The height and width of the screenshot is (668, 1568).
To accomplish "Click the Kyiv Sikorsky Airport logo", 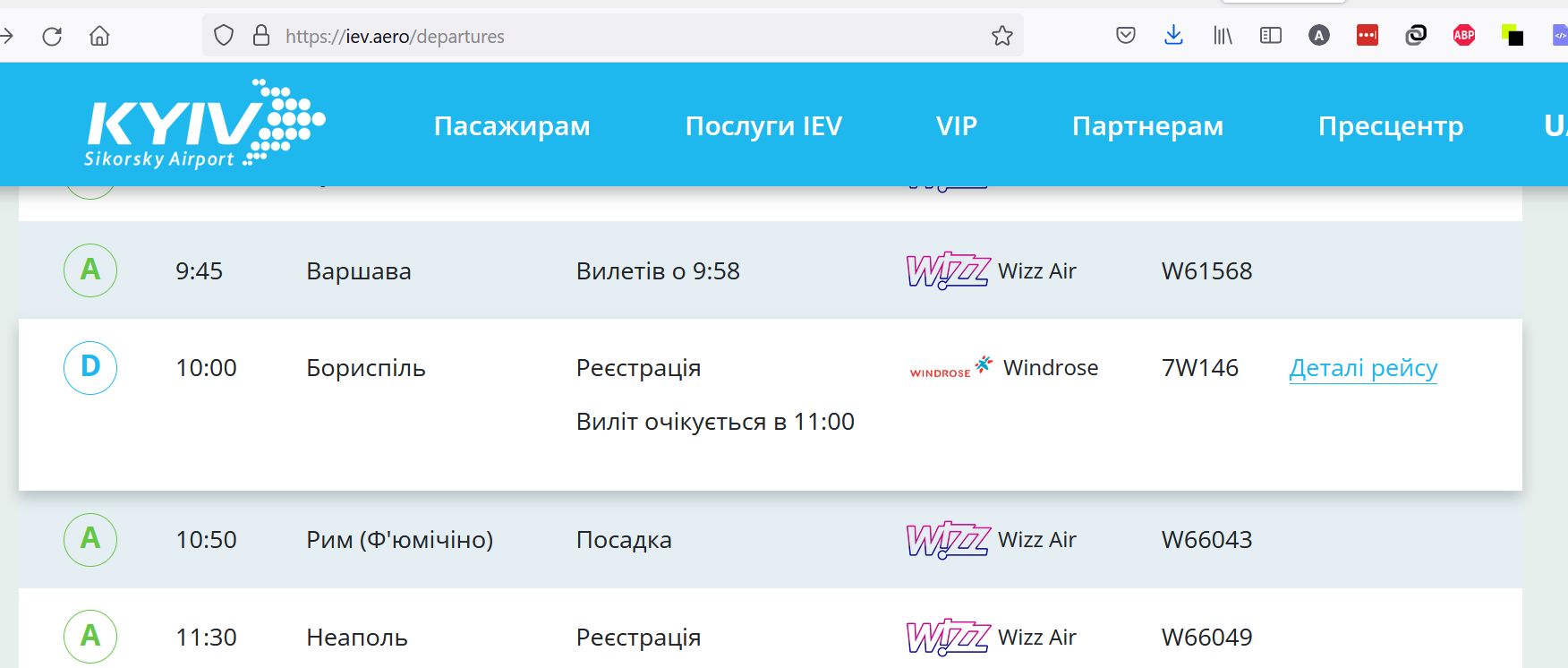I will [204, 124].
